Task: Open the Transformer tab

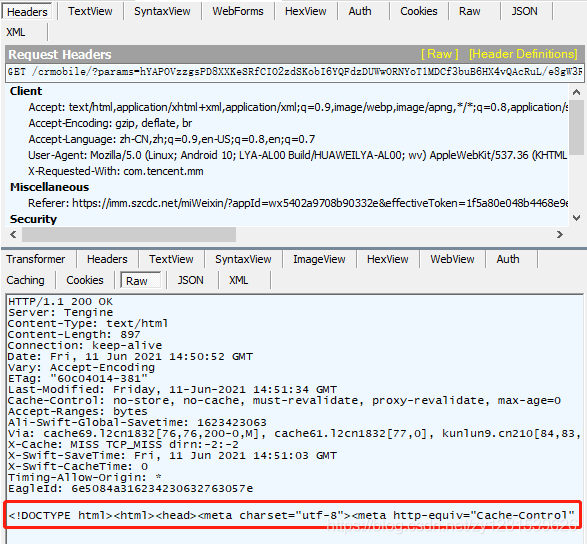Action: 36,259
